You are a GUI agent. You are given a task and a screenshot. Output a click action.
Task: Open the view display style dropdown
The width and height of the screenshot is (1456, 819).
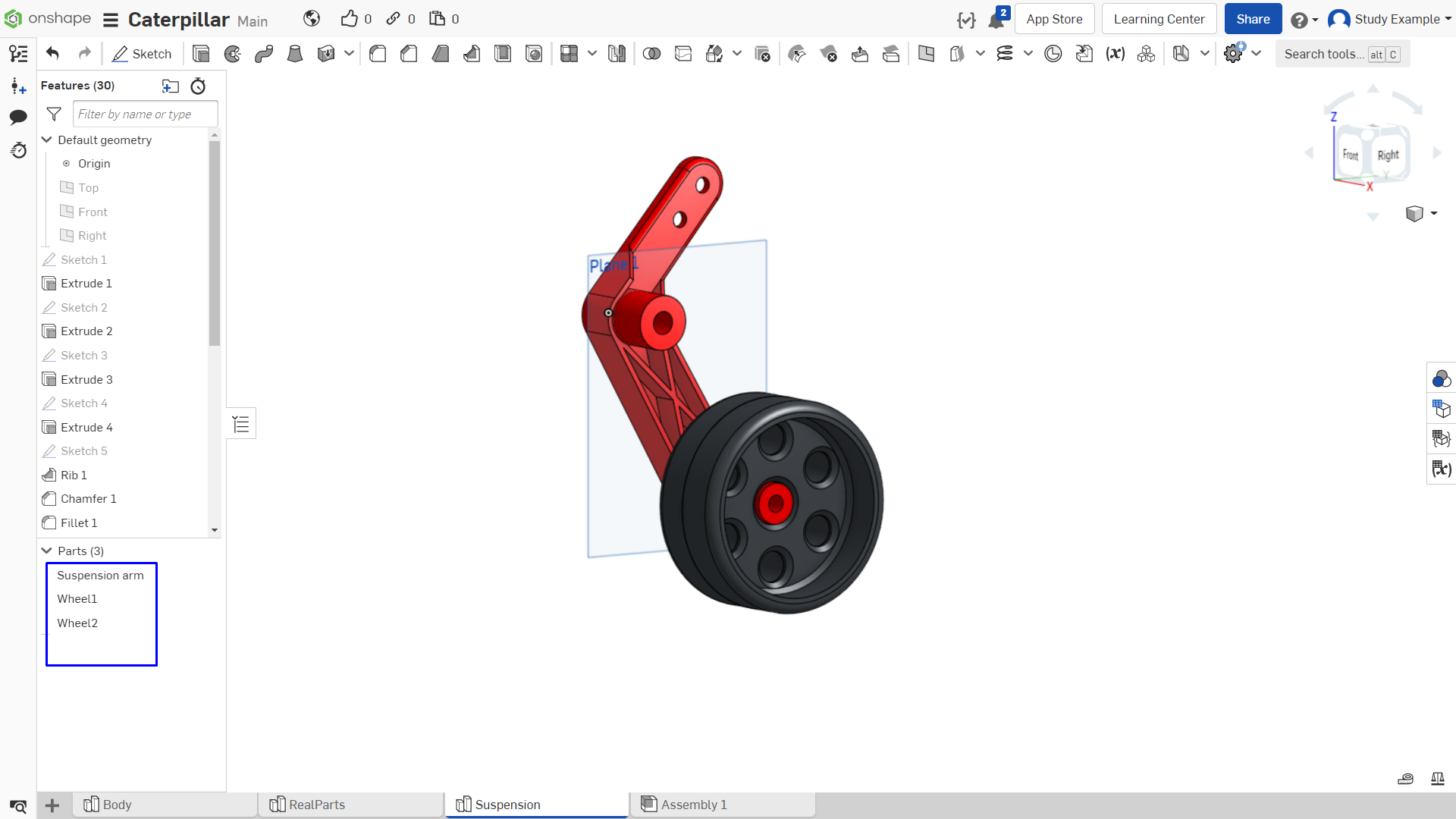(x=1421, y=214)
